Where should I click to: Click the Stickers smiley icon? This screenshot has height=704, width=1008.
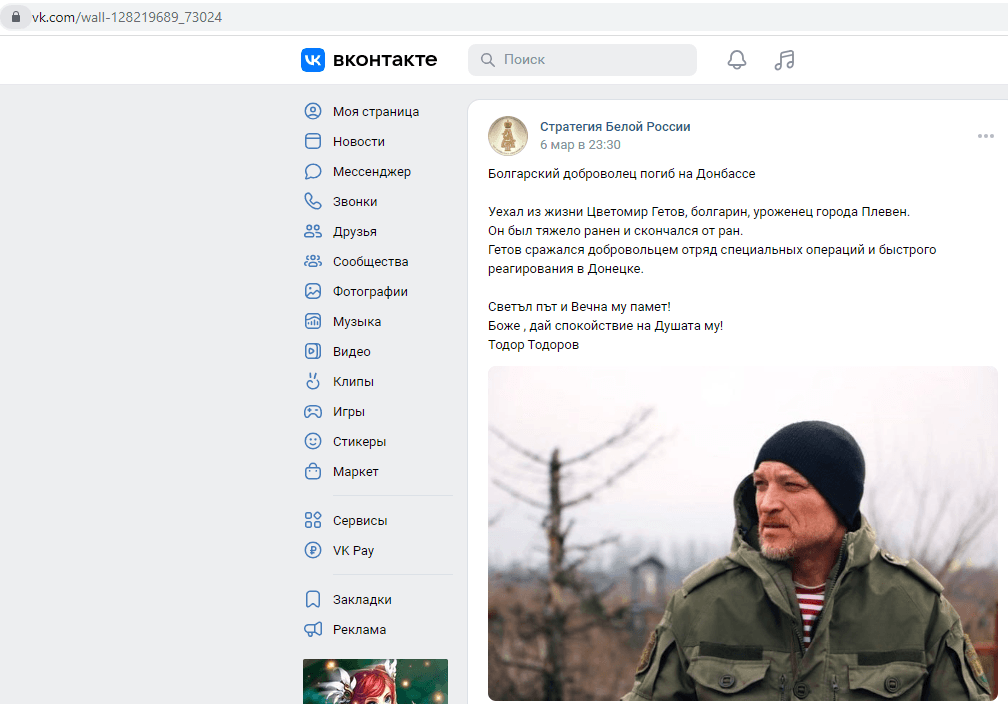pyautogui.click(x=313, y=442)
